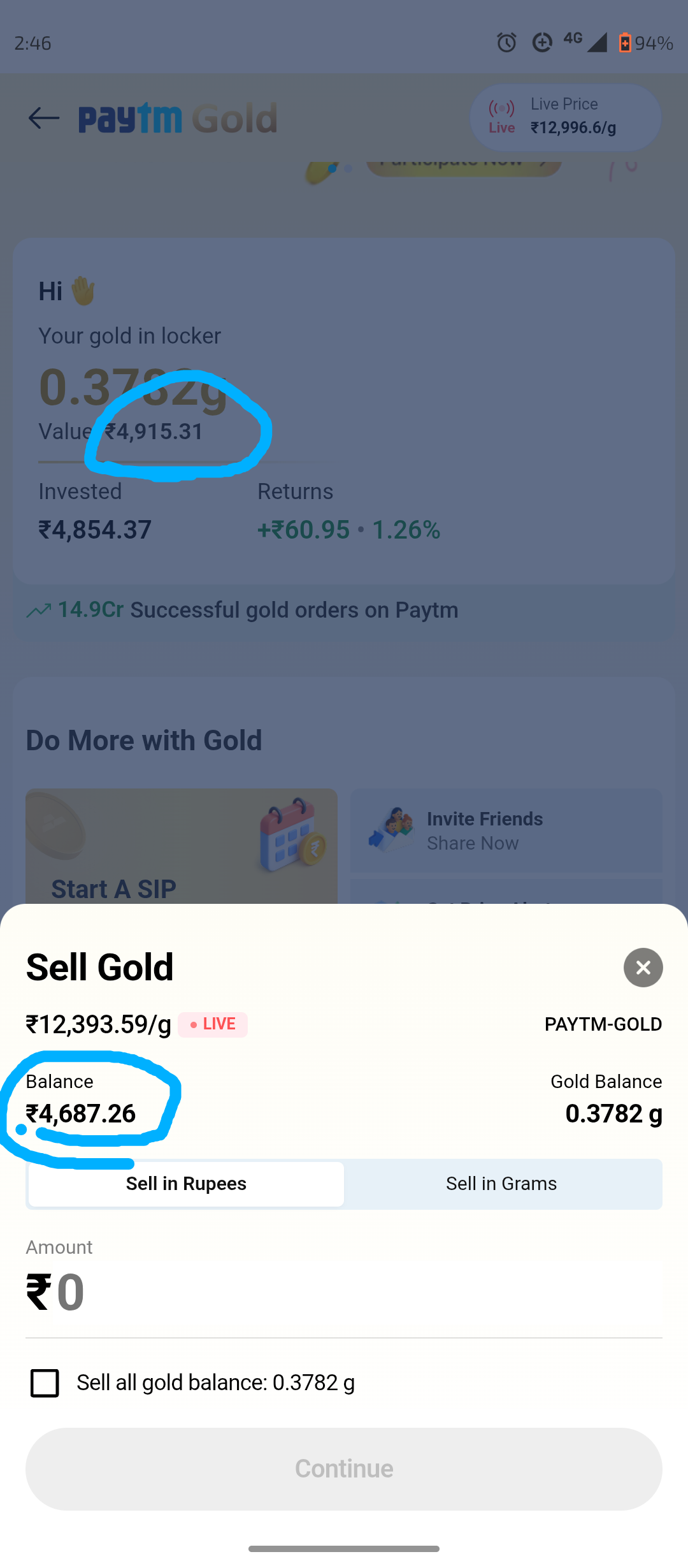Tap the rupee Amount input field
The image size is (688, 1568).
[344, 1293]
